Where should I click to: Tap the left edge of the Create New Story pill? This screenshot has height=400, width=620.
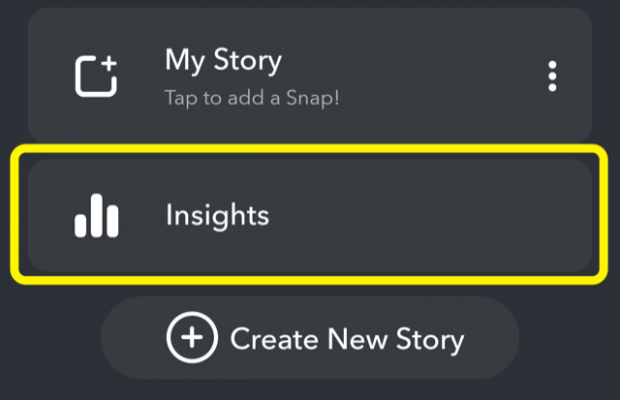(x=127, y=338)
